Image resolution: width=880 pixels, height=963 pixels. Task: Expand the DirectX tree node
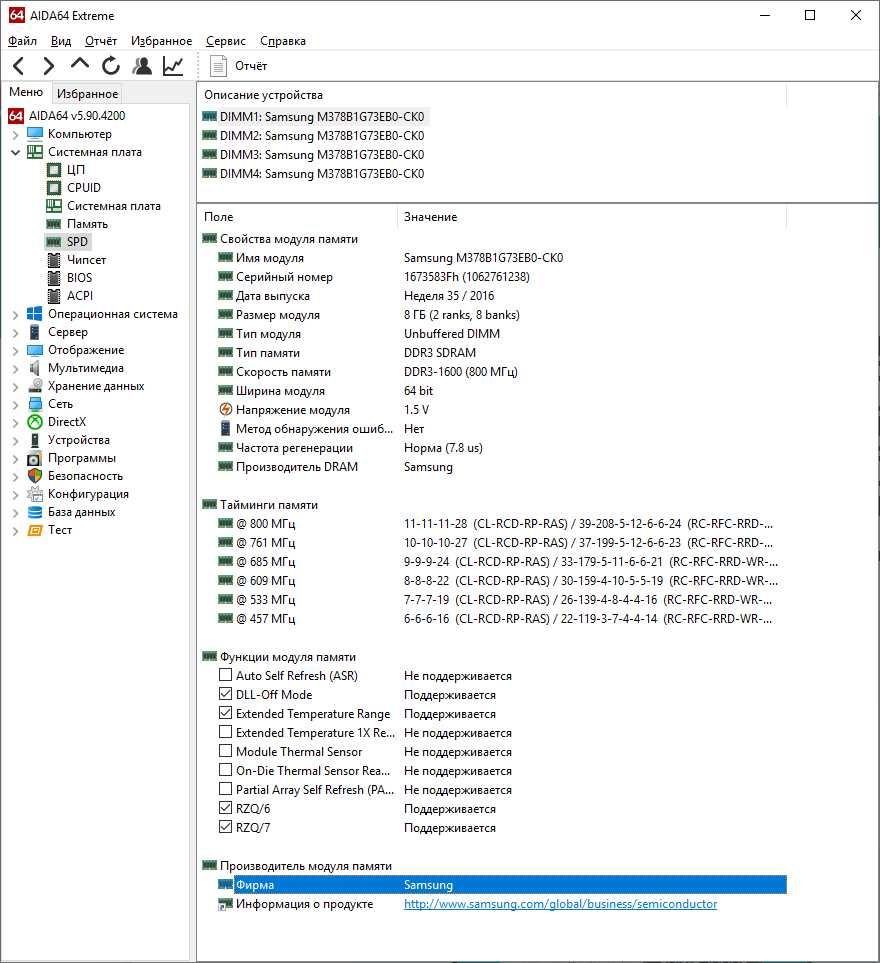[x=16, y=423]
